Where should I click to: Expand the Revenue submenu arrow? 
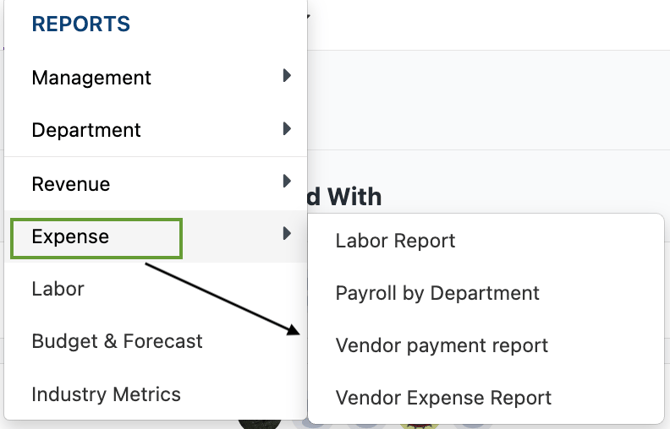[287, 182]
